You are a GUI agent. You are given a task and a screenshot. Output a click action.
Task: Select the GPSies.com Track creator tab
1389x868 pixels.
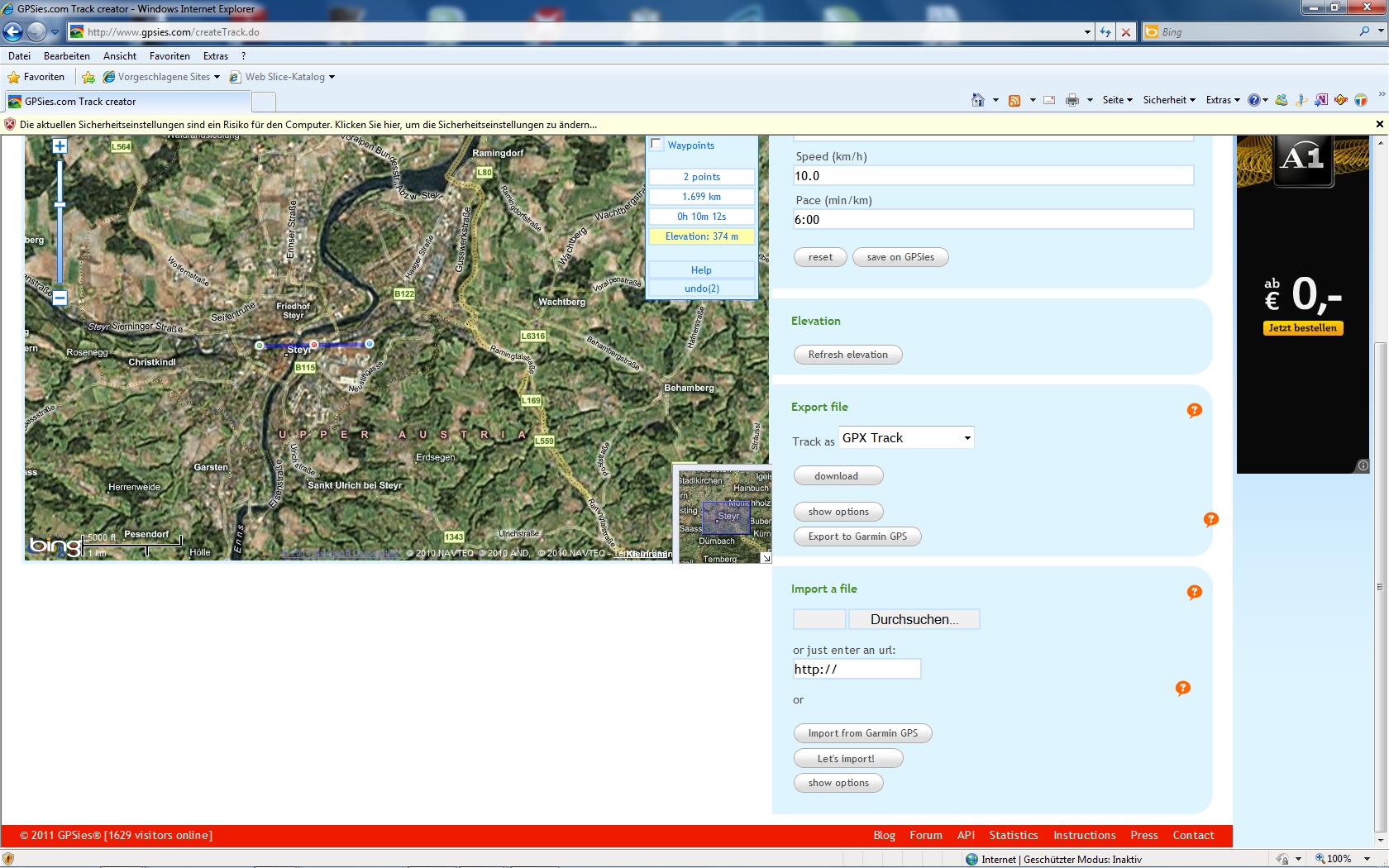[127, 102]
